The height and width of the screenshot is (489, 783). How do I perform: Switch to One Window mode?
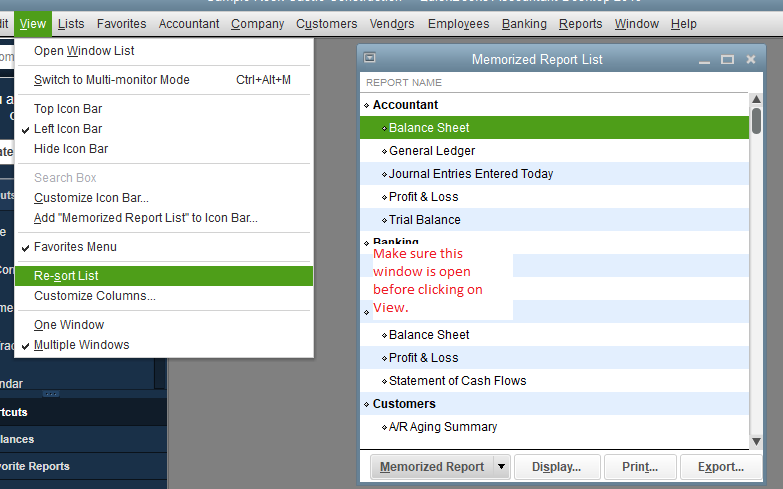pyautogui.click(x=164, y=325)
